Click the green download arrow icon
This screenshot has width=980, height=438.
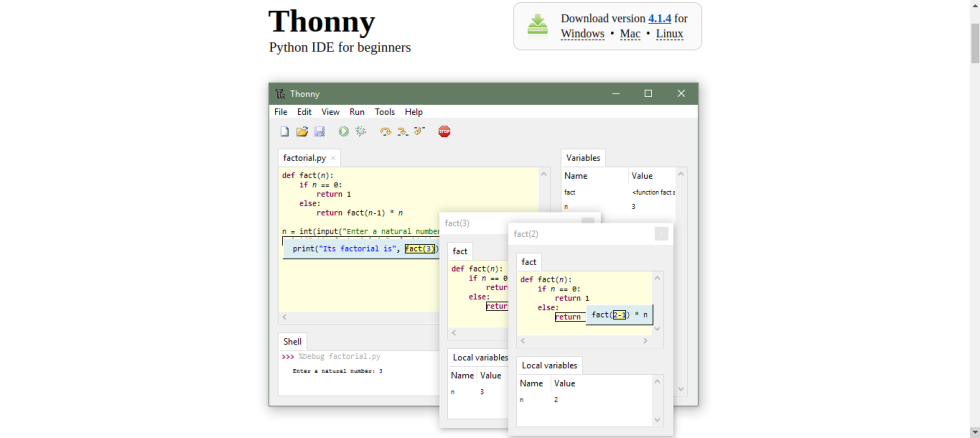(538, 25)
